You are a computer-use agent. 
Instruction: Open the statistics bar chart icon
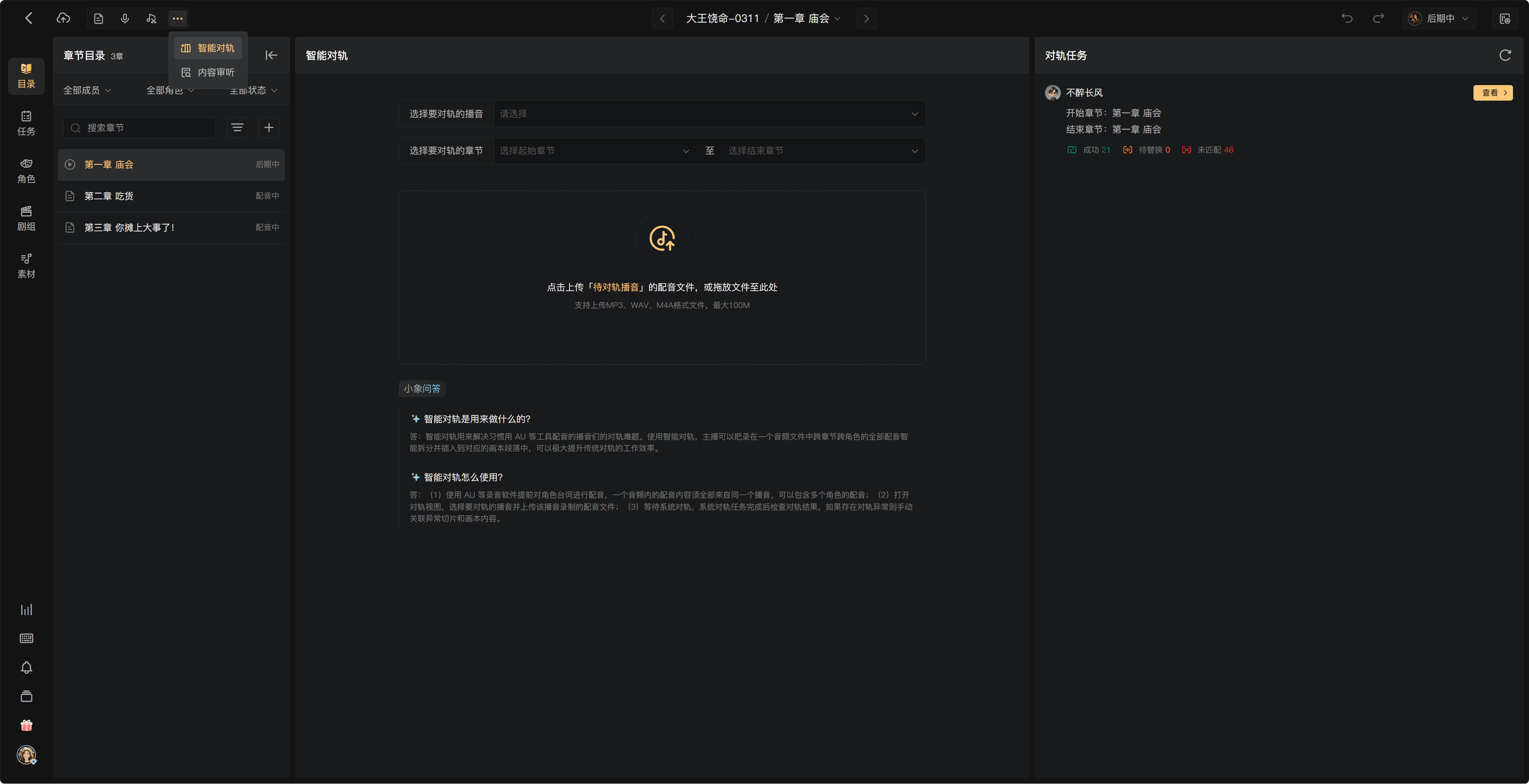tap(26, 610)
